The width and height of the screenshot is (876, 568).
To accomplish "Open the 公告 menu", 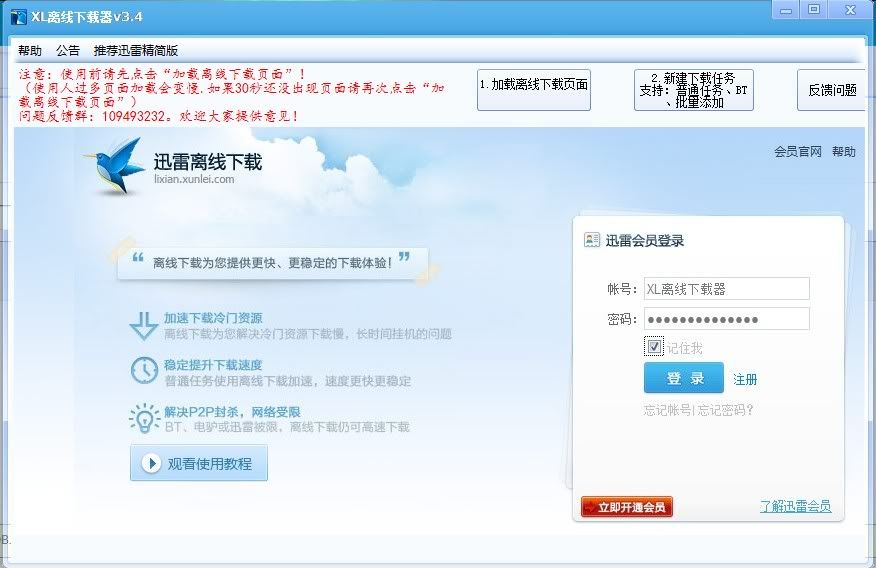I will point(68,51).
